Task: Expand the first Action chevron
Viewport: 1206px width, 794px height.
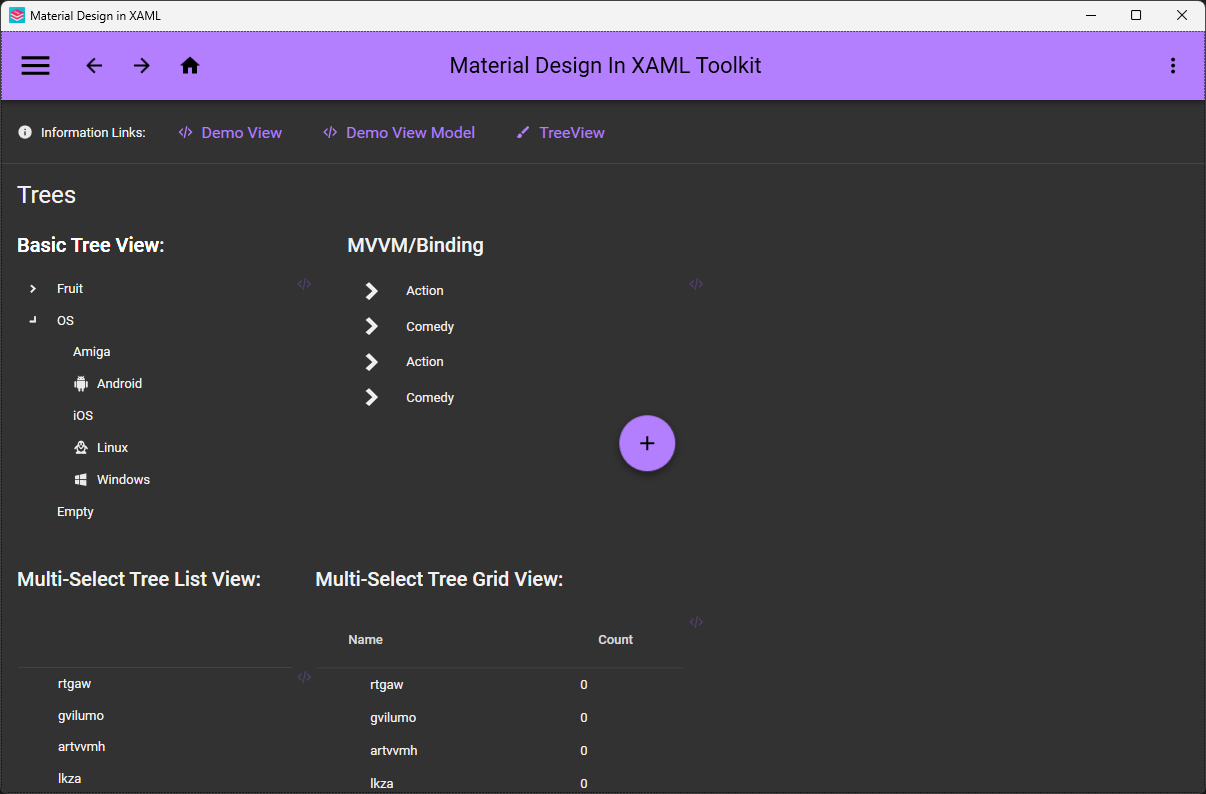Action: click(372, 291)
